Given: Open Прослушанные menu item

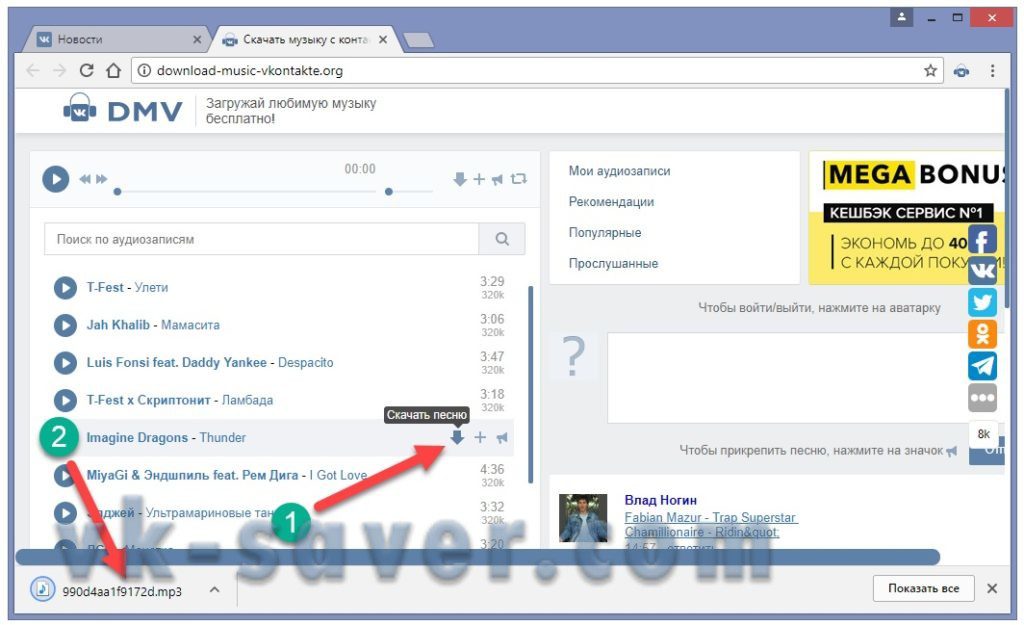Looking at the screenshot, I should 613,264.
